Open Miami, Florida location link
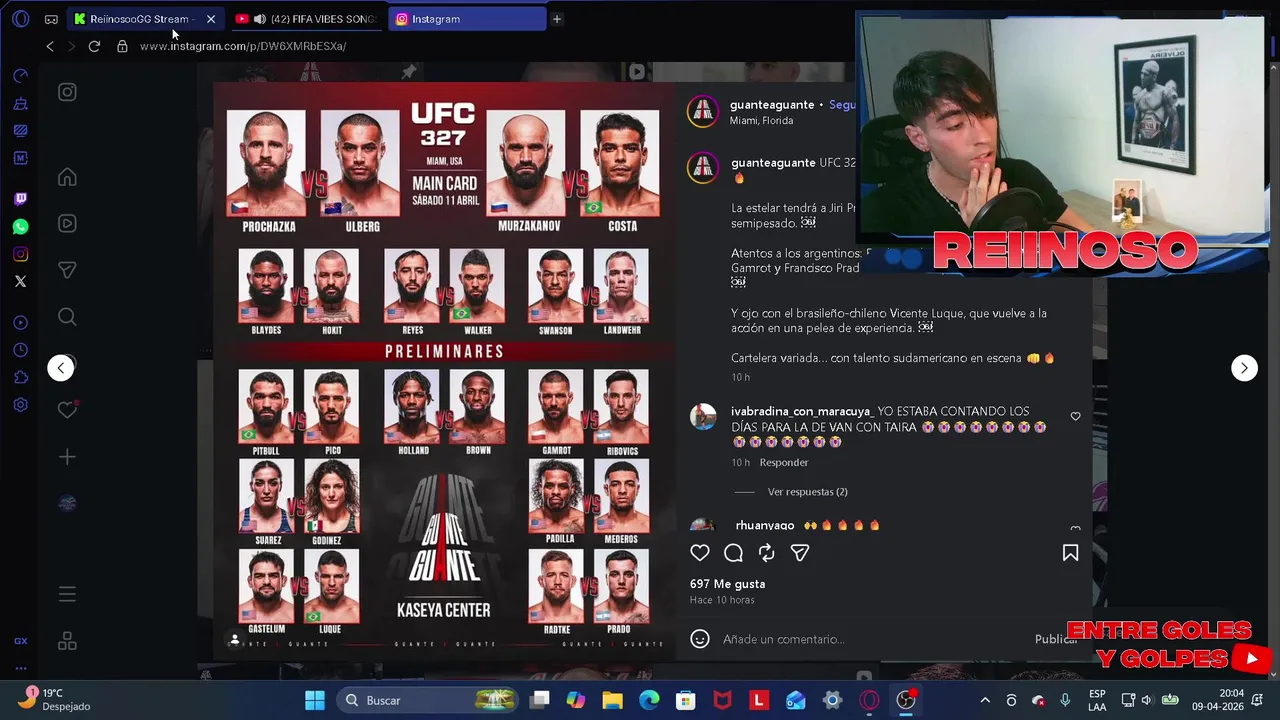The width and height of the screenshot is (1280, 720). (761, 121)
